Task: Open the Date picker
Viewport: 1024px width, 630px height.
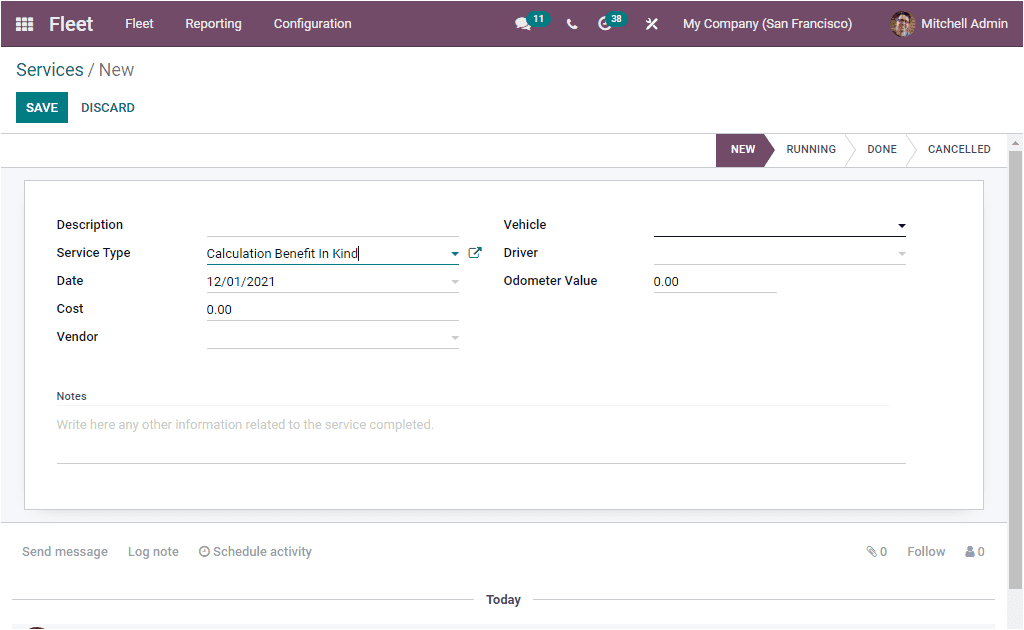Action: [x=455, y=281]
